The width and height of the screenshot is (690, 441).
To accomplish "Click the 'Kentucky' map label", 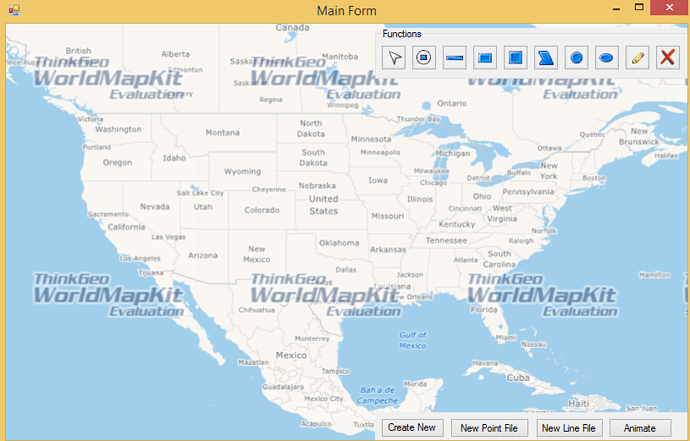I will tap(457, 224).
